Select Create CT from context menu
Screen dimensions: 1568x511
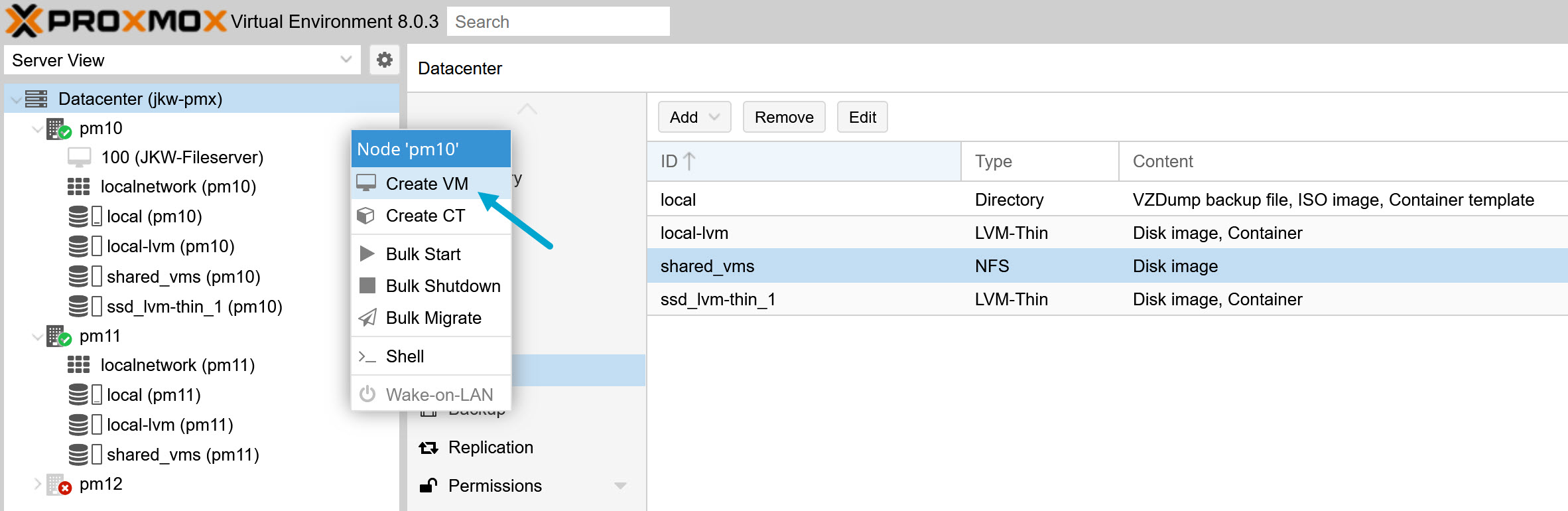(425, 216)
